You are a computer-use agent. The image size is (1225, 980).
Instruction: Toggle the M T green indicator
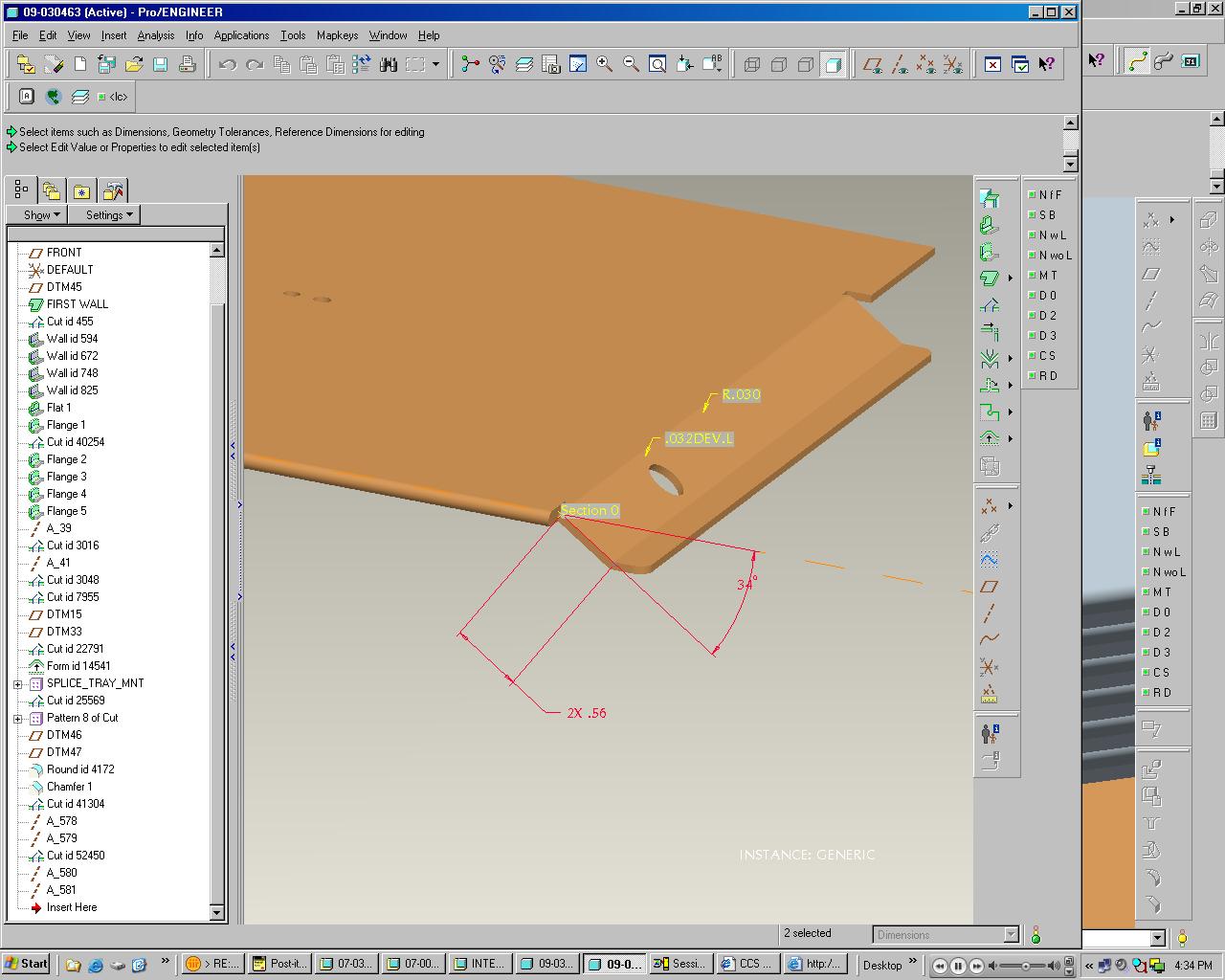1033,275
